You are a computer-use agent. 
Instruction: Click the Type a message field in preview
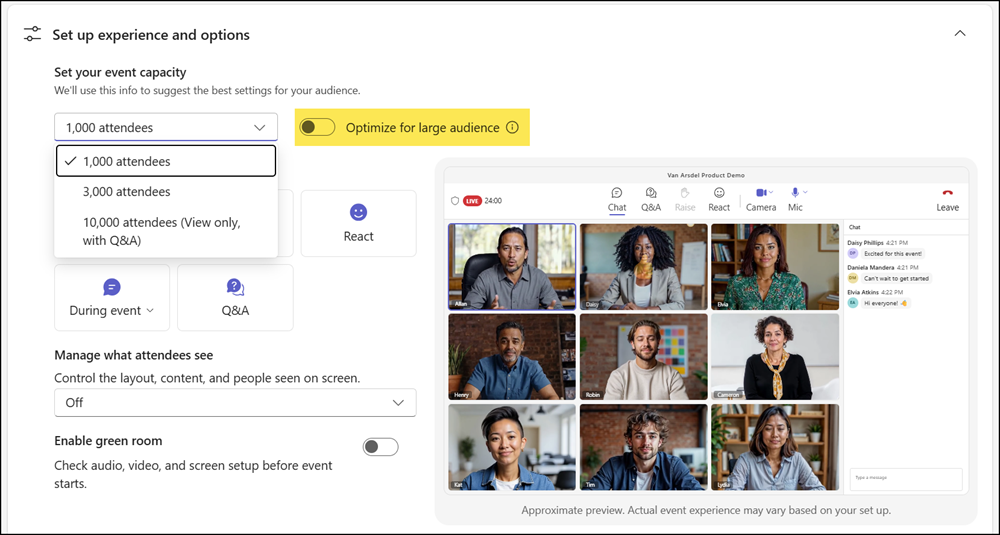click(x=906, y=479)
